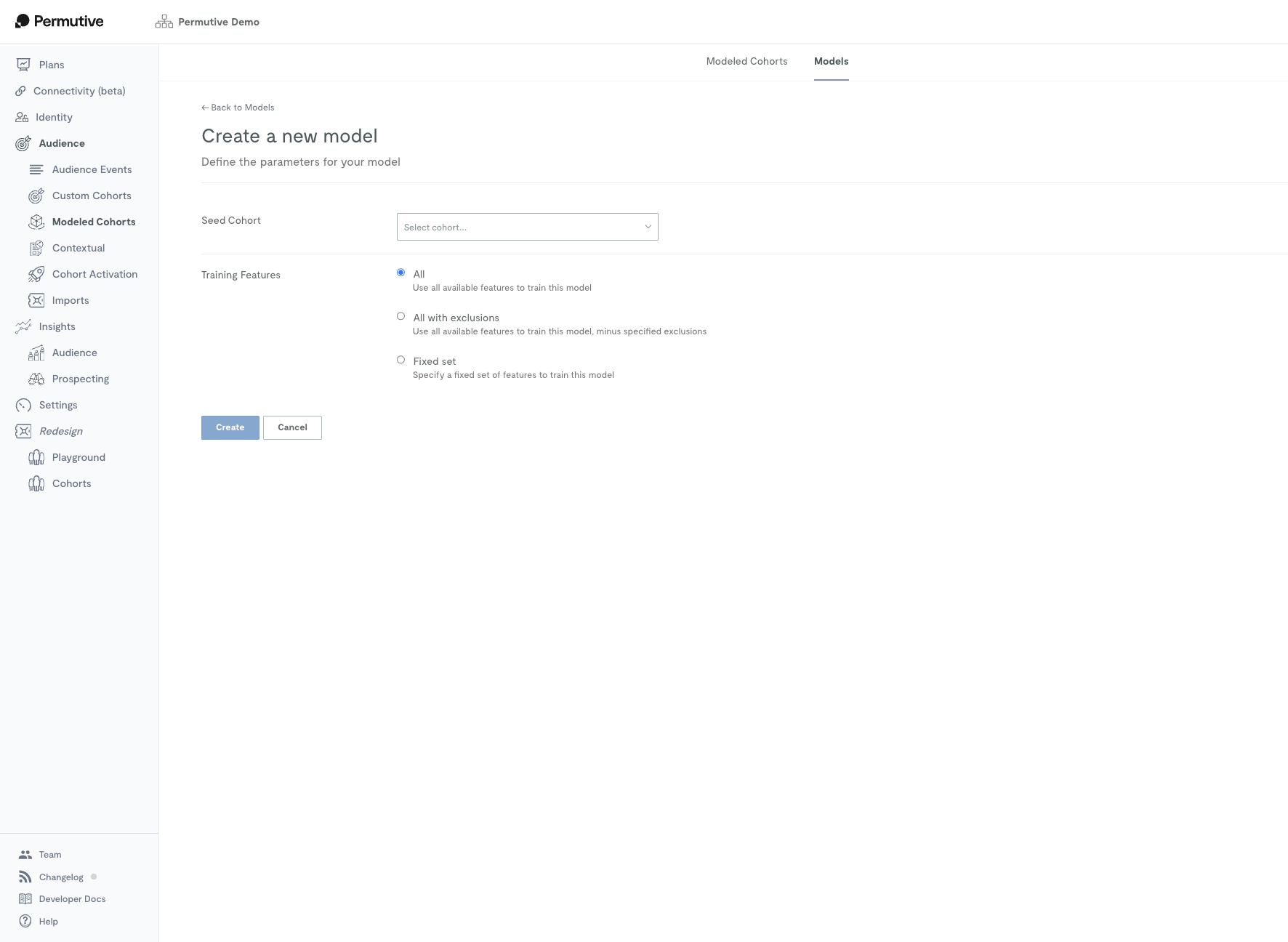Select the All training features option
Image resolution: width=1288 pixels, height=942 pixels.
coord(401,272)
